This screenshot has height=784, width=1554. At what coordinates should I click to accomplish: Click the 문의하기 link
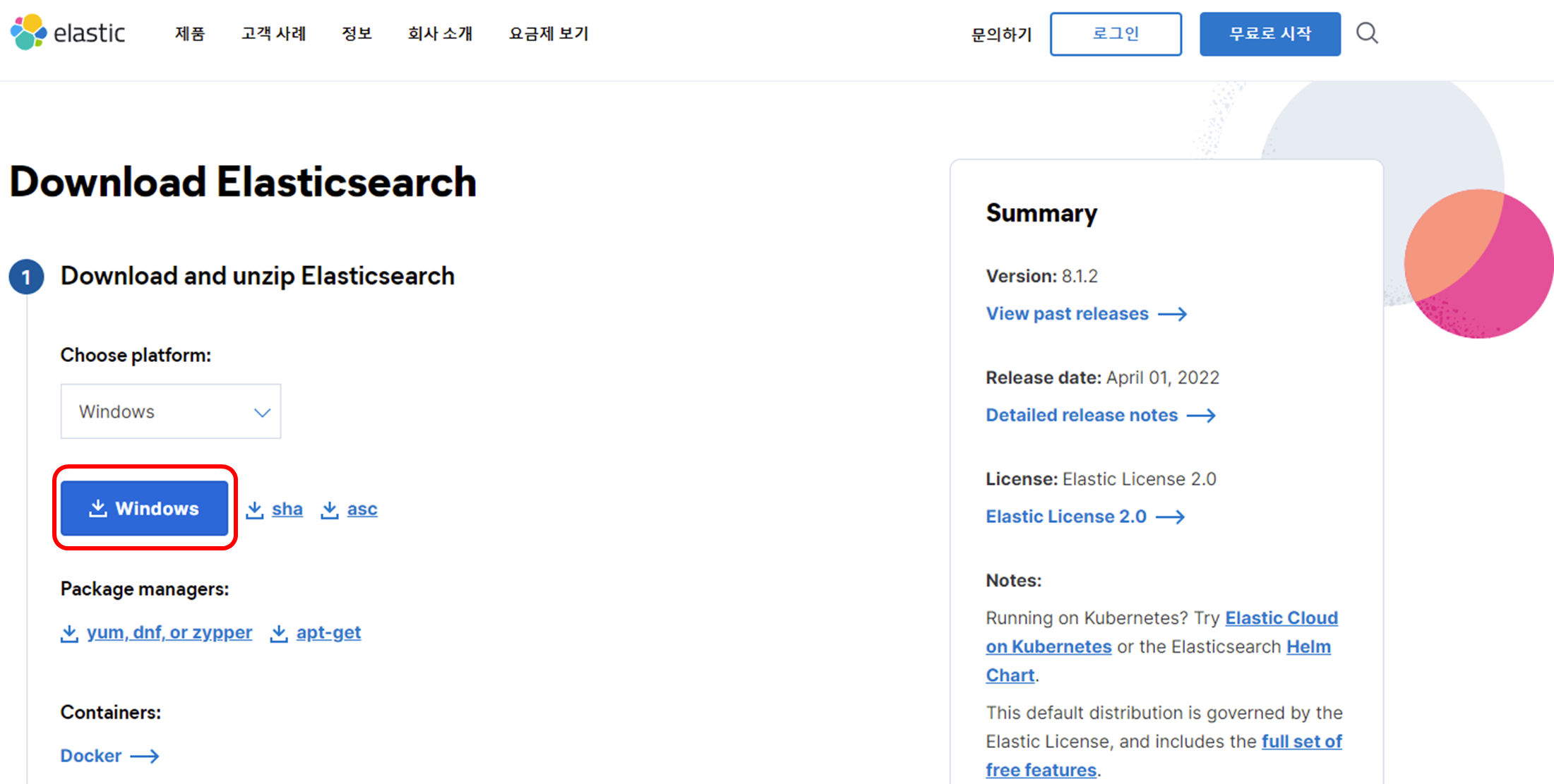(x=1001, y=34)
